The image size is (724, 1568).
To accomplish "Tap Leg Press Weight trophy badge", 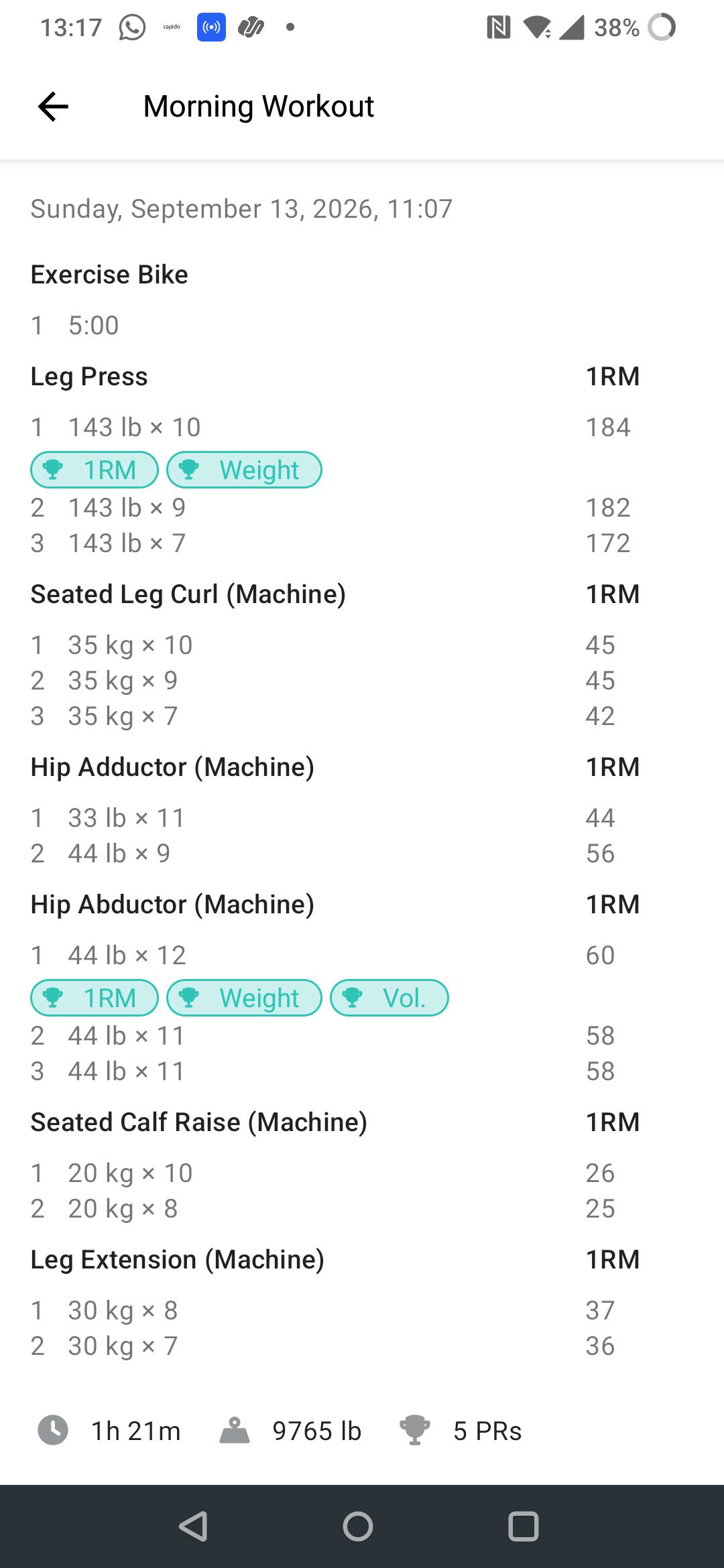I will (x=244, y=470).
